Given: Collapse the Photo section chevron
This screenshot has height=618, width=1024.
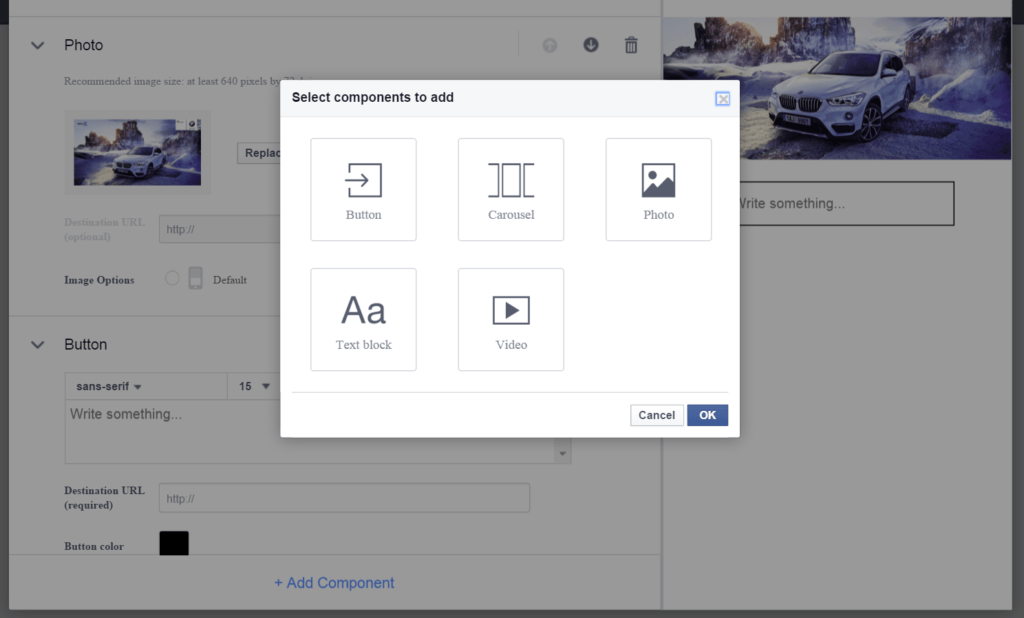Looking at the screenshot, I should pos(37,45).
